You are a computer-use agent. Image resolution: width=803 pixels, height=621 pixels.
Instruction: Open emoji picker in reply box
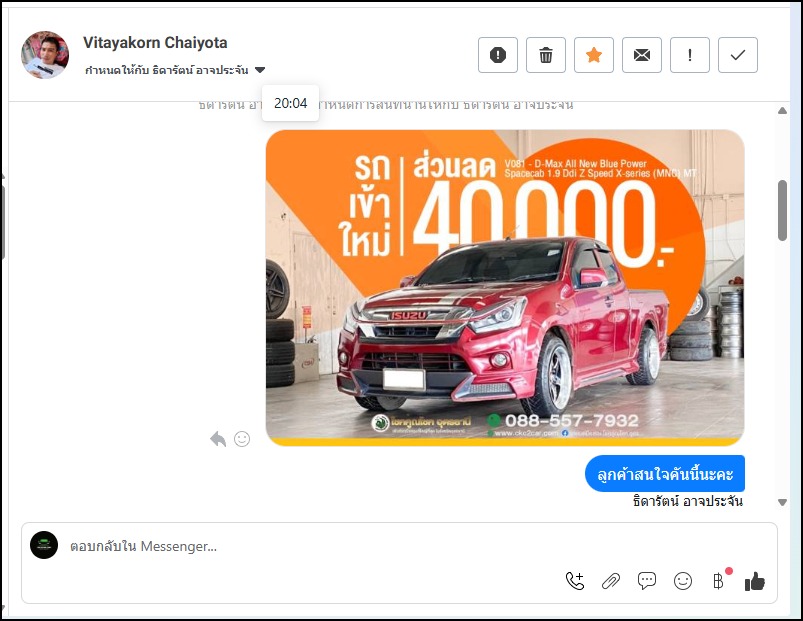[683, 581]
